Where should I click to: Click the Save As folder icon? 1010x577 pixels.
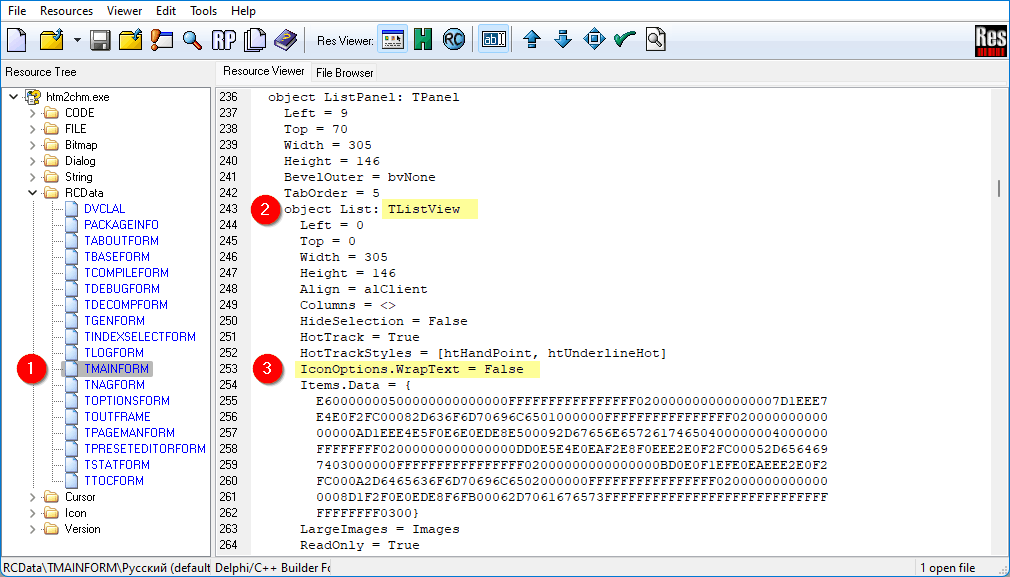click(x=130, y=40)
